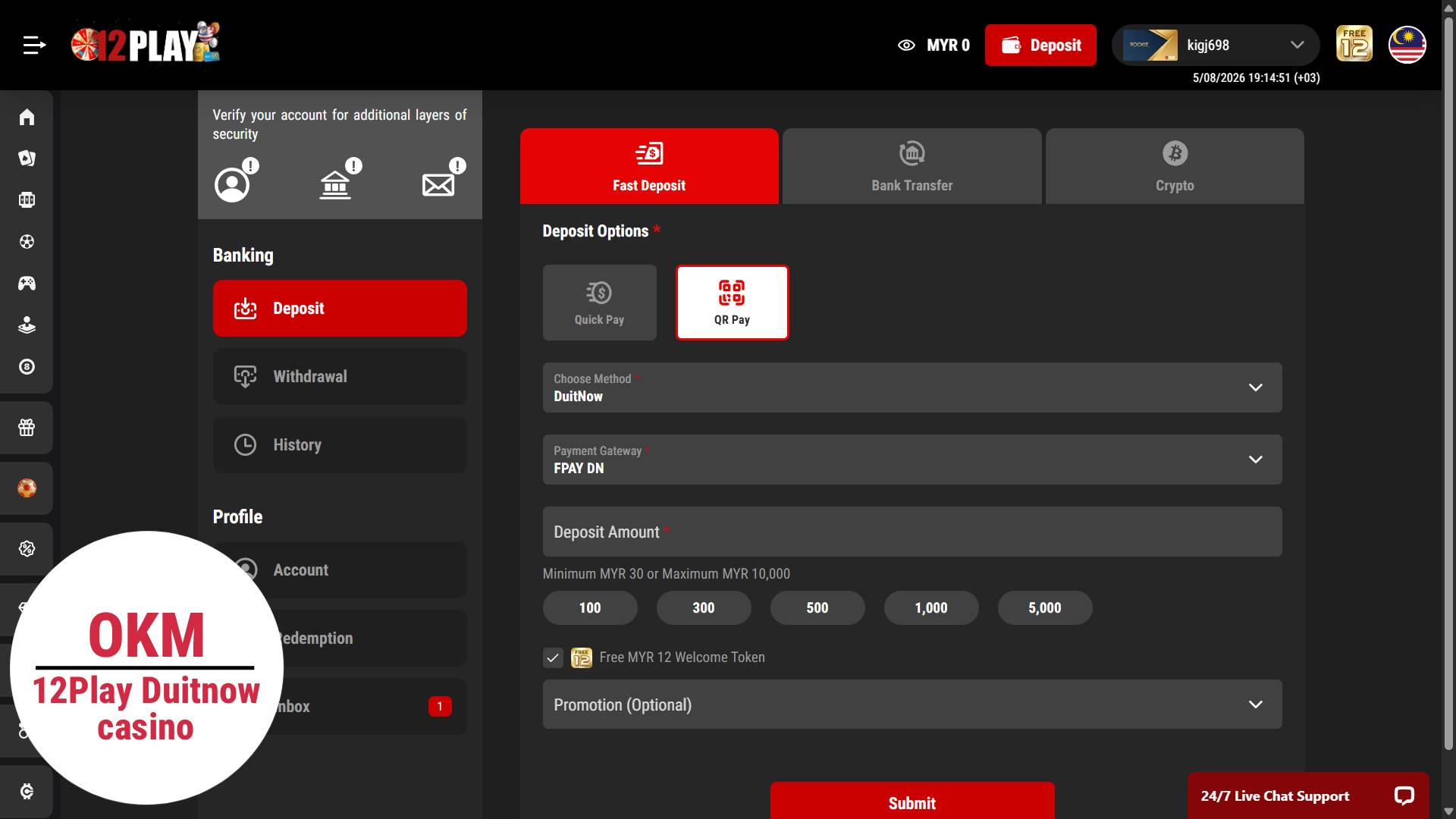Image resolution: width=1456 pixels, height=819 pixels.
Task: Switch to the Bank Transfer tab
Action: coord(912,166)
